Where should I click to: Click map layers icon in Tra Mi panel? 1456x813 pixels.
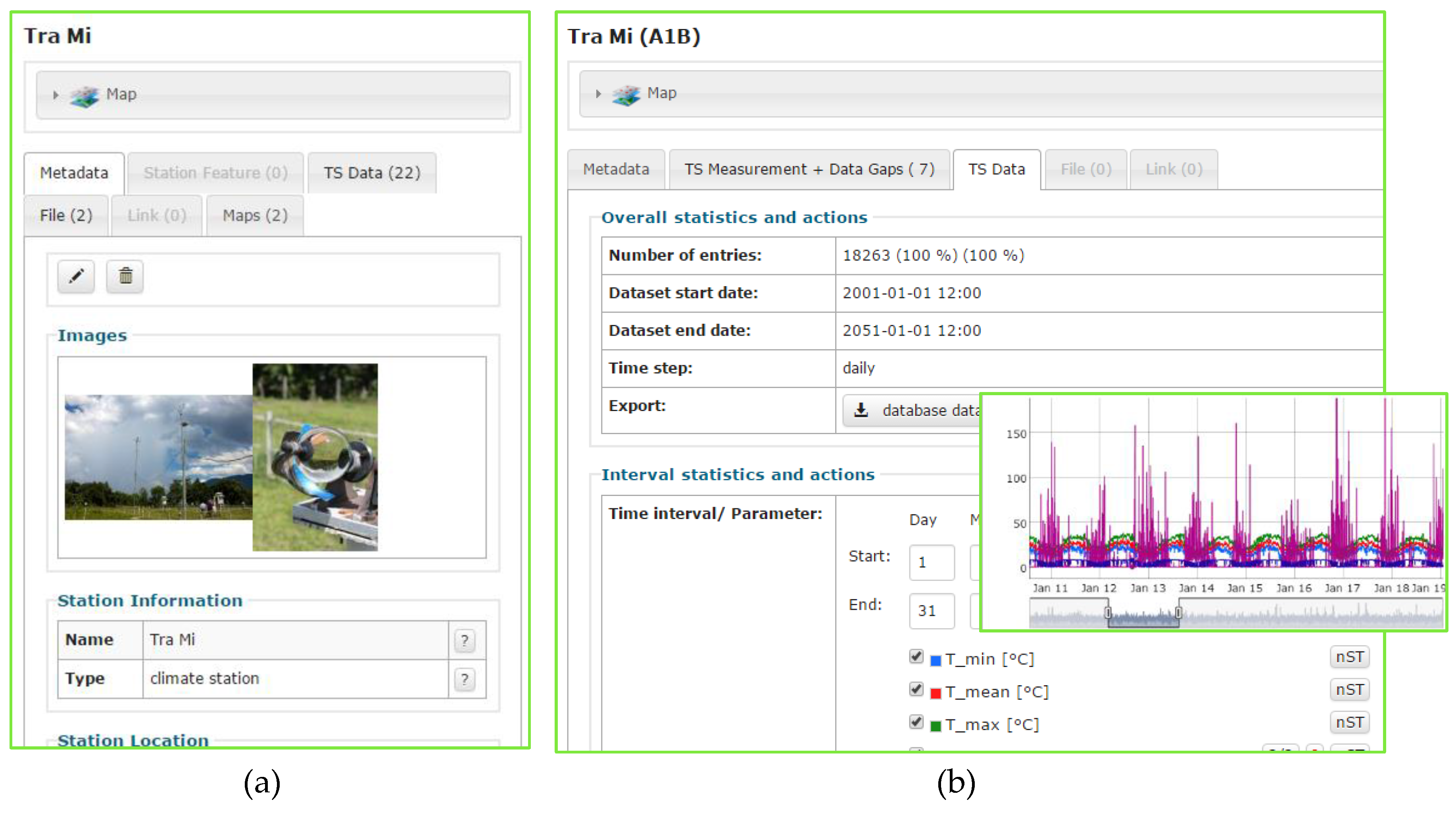[x=84, y=96]
